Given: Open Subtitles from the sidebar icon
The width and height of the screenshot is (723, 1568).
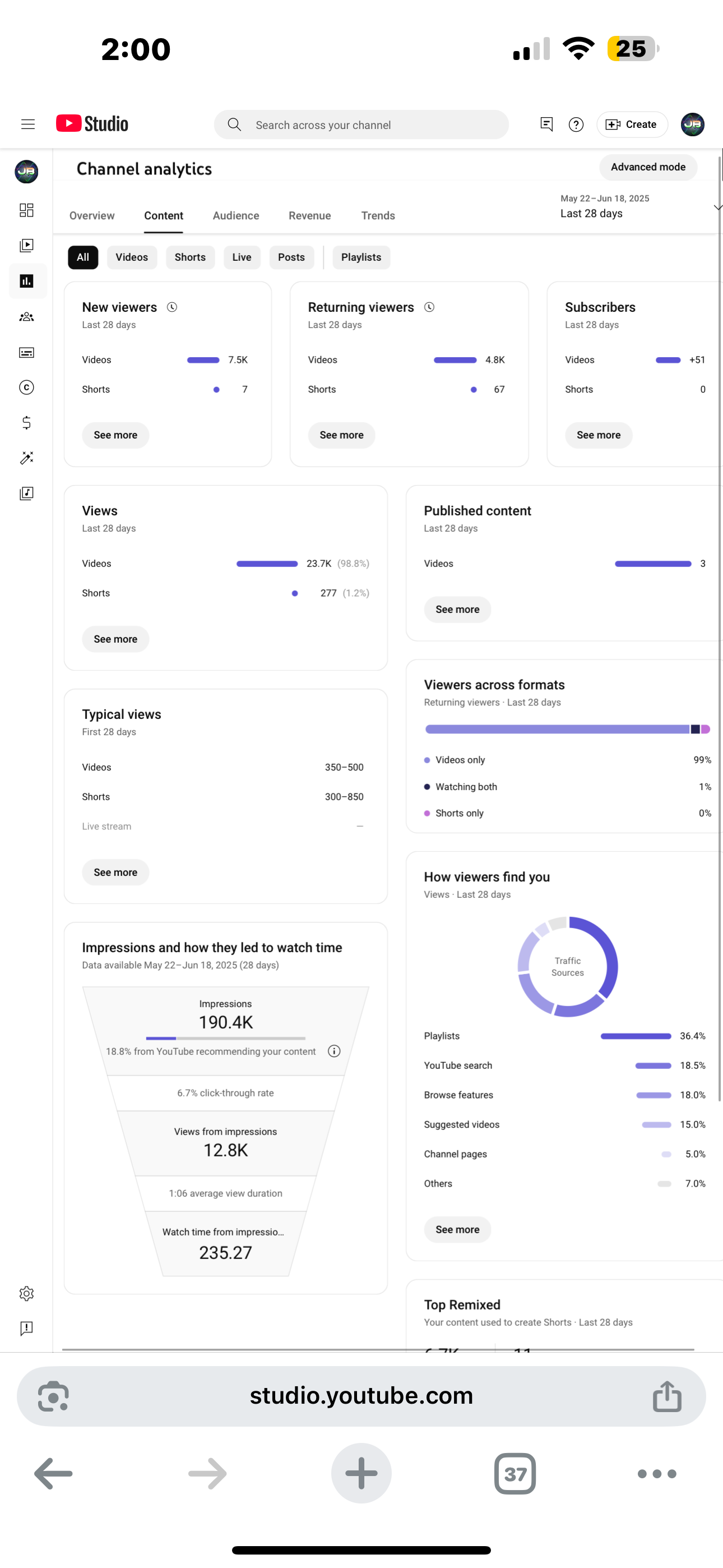Looking at the screenshot, I should pyautogui.click(x=26, y=352).
